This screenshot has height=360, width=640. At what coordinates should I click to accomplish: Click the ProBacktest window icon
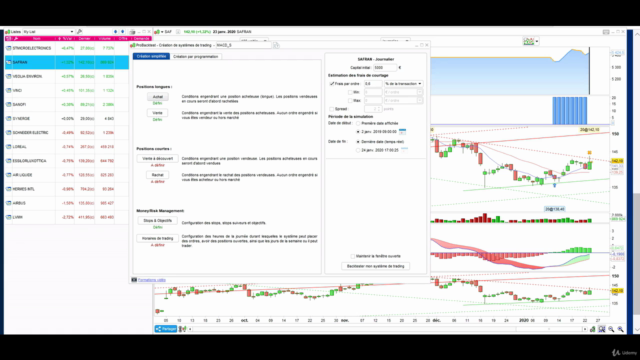(x=133, y=45)
